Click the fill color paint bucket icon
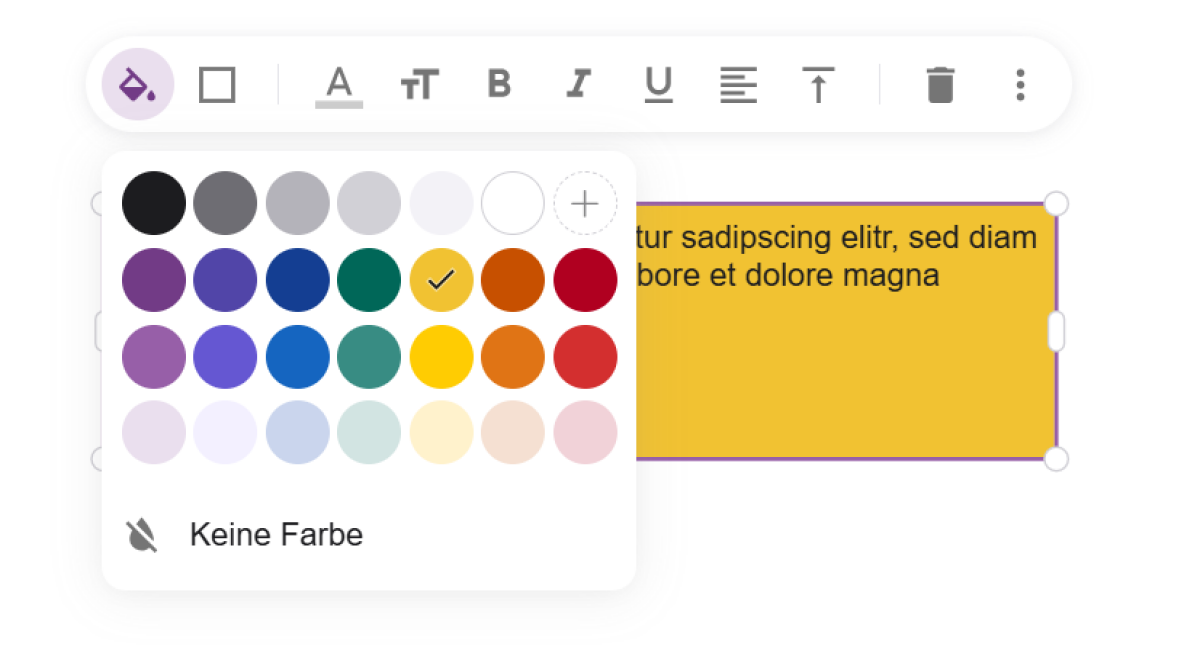This screenshot has height=663, width=1200. 138,84
